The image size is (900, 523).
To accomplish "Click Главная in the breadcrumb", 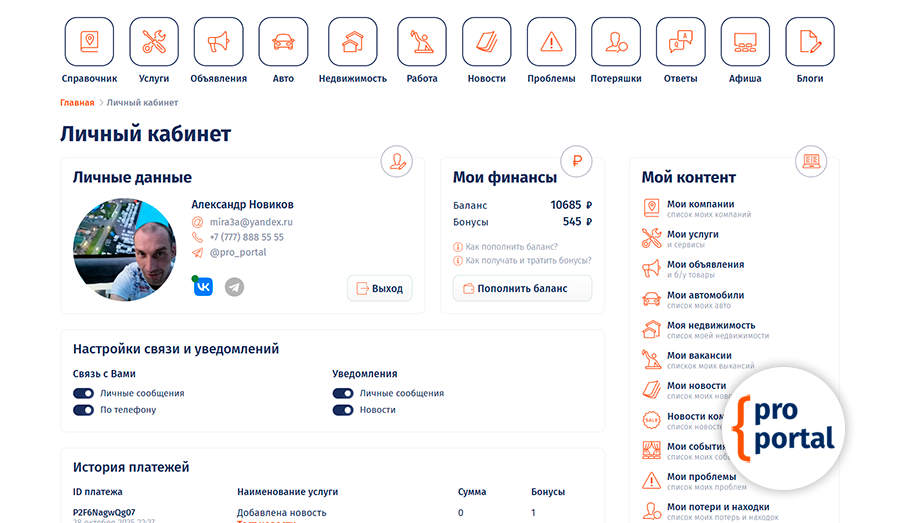I will tap(77, 103).
